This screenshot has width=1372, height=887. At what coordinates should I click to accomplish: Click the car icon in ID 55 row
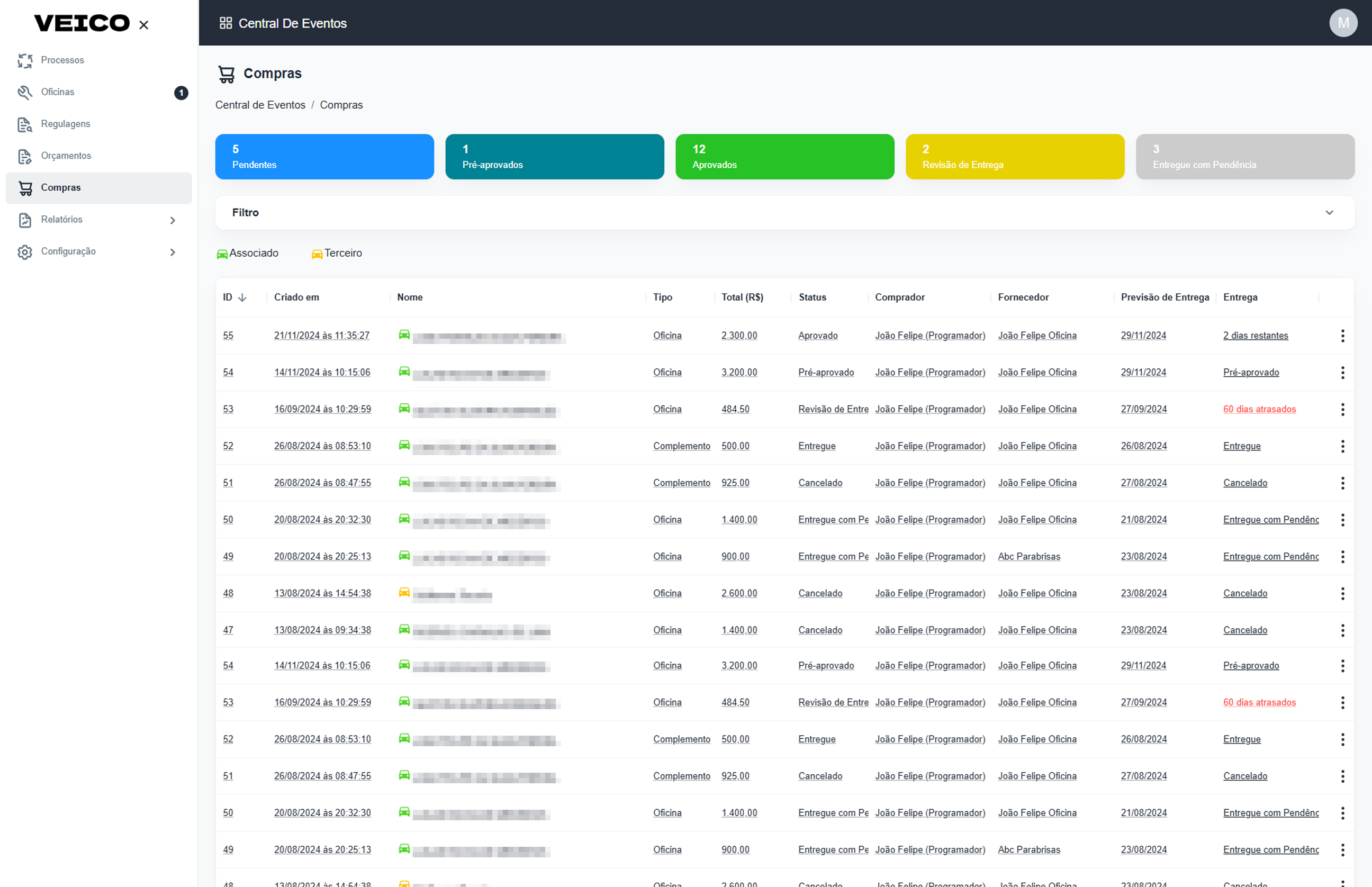pos(404,334)
